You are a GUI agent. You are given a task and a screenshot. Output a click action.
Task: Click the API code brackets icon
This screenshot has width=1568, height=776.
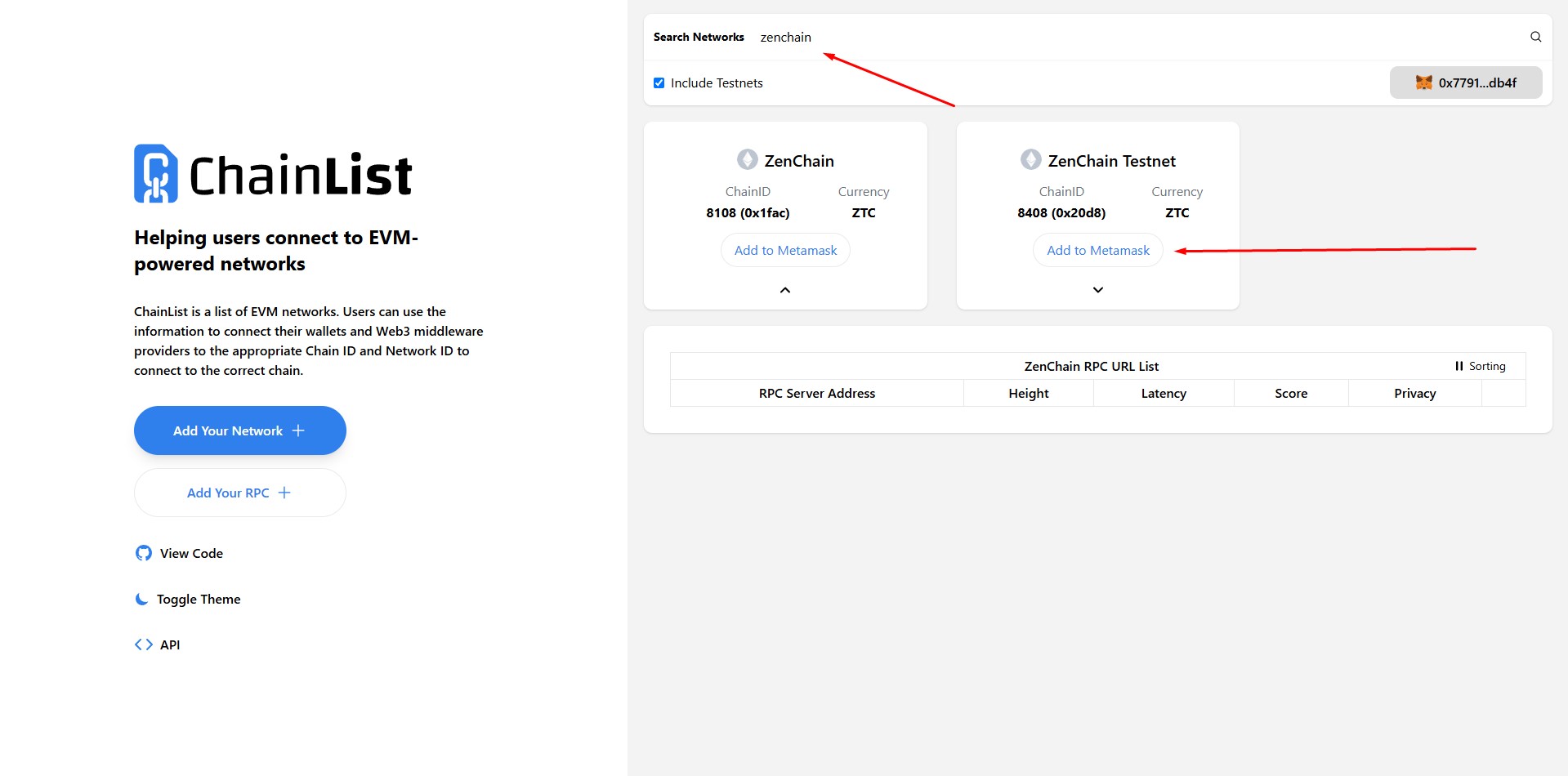point(144,644)
